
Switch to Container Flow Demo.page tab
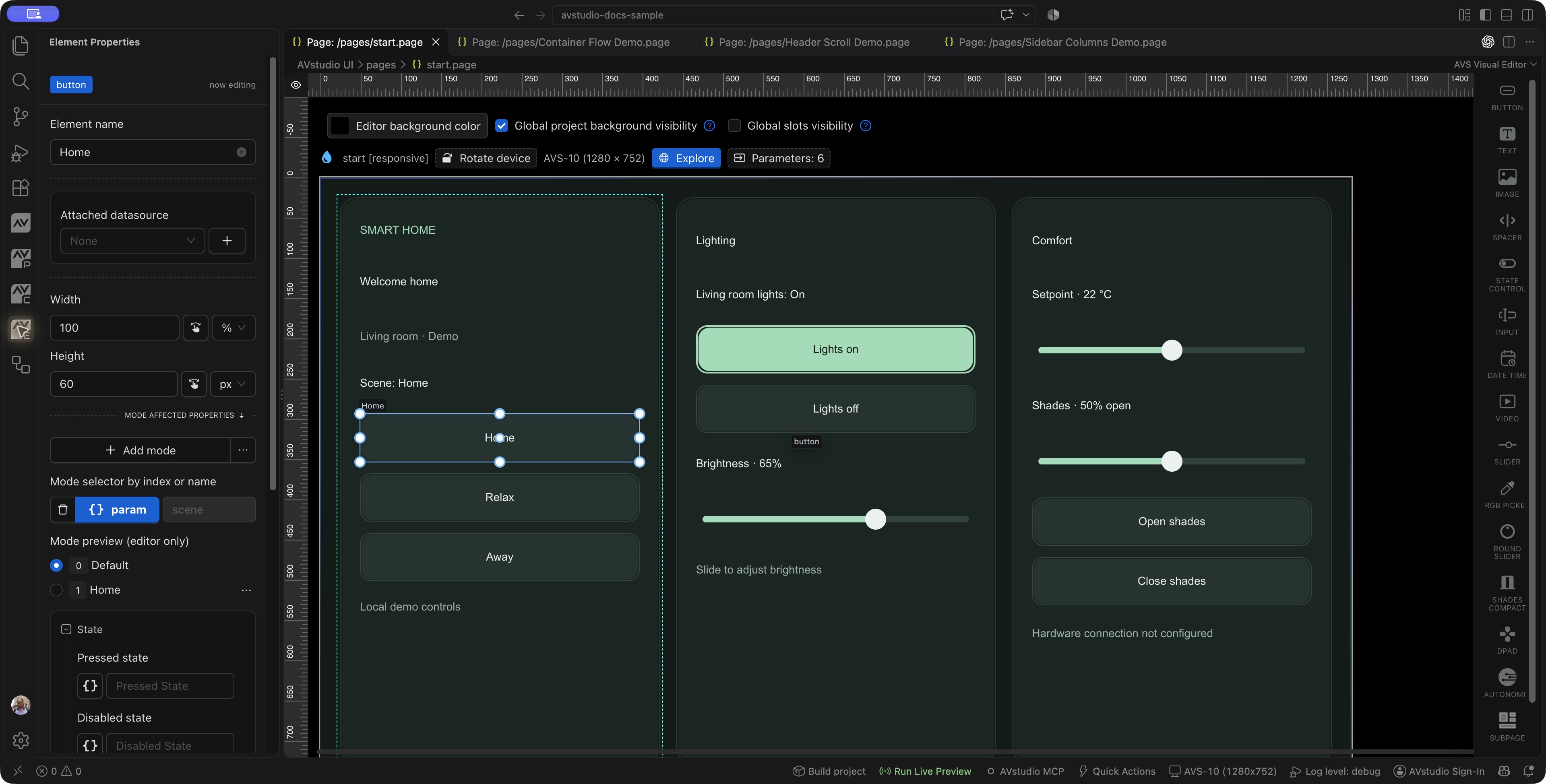point(564,42)
